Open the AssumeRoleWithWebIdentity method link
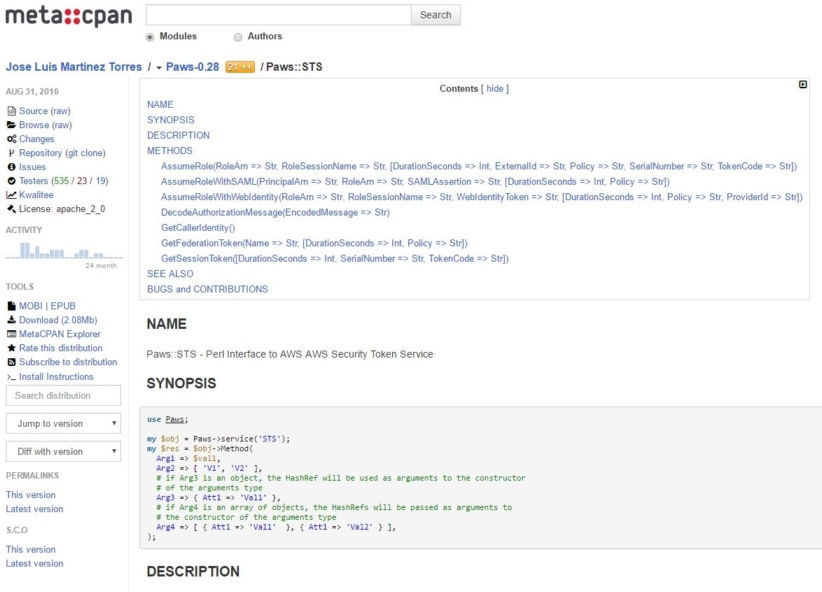Viewport: 822px width, 592px height. click(x=482, y=197)
